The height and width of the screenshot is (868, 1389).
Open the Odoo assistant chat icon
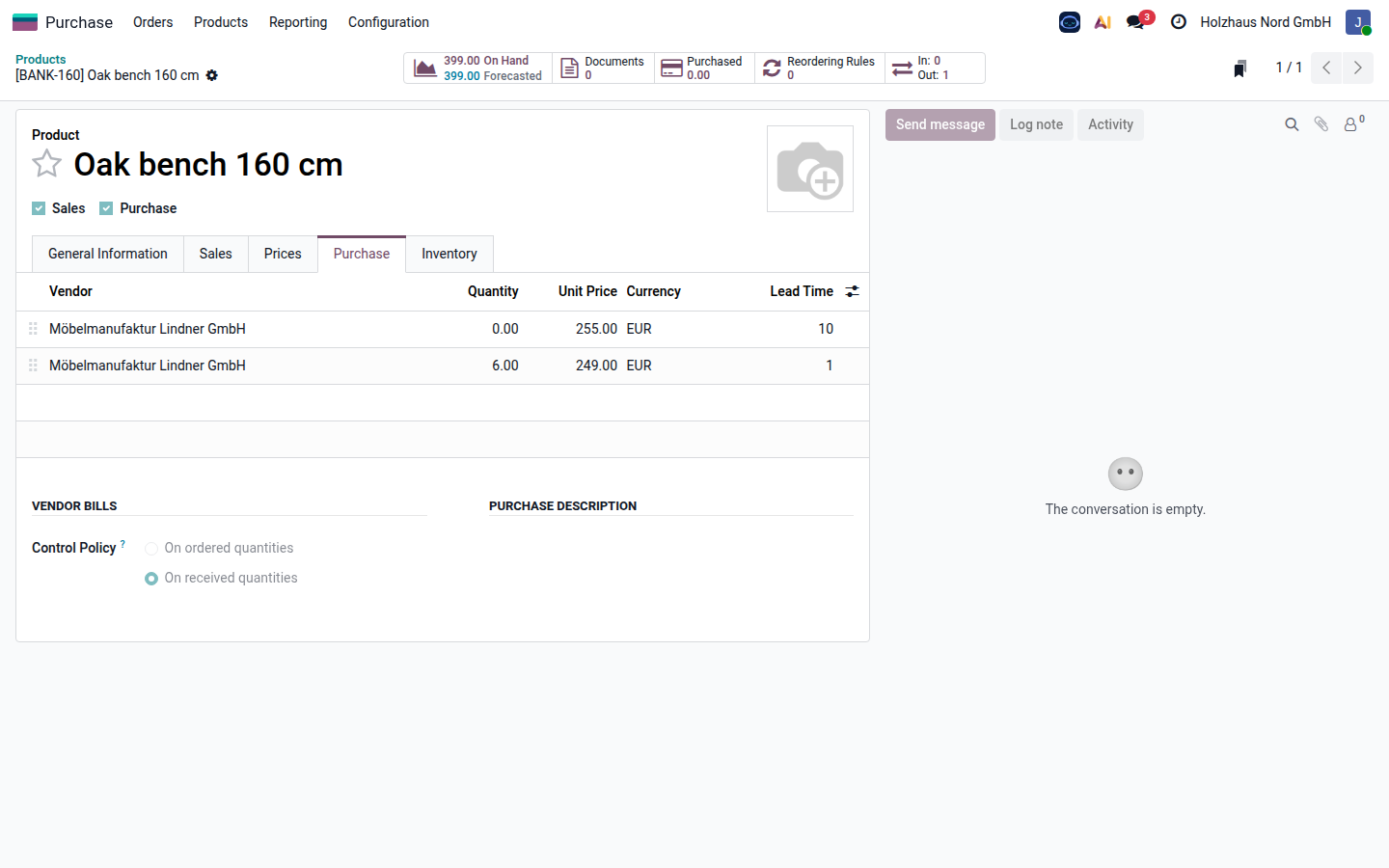coord(1070,22)
